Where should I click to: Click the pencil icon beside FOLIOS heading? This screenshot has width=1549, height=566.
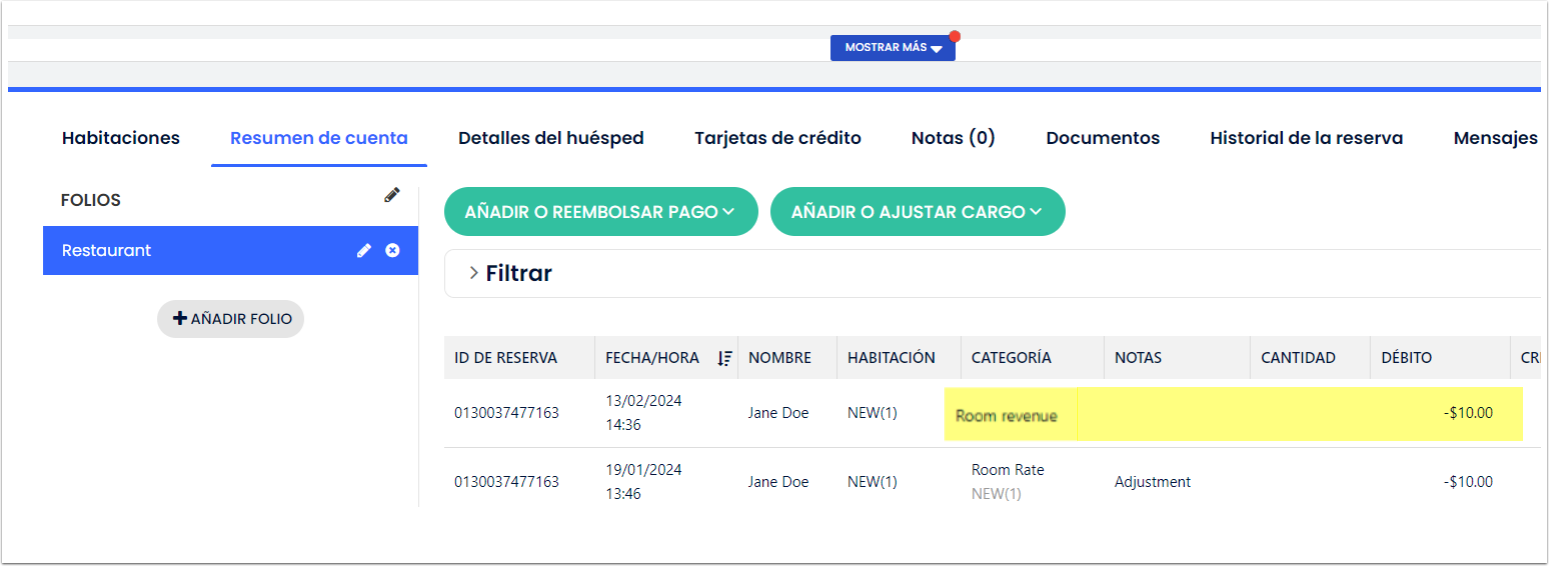(x=392, y=195)
